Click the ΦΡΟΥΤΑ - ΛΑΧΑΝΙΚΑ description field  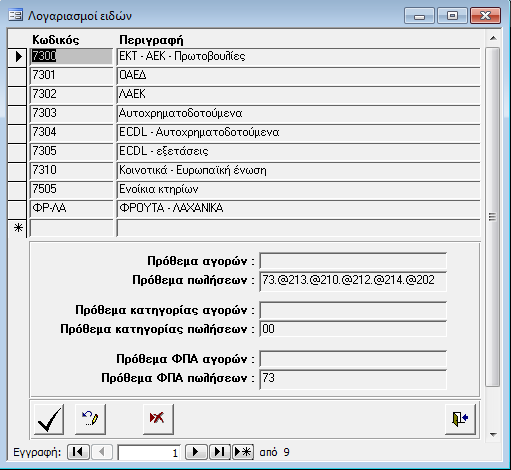click(x=298, y=209)
